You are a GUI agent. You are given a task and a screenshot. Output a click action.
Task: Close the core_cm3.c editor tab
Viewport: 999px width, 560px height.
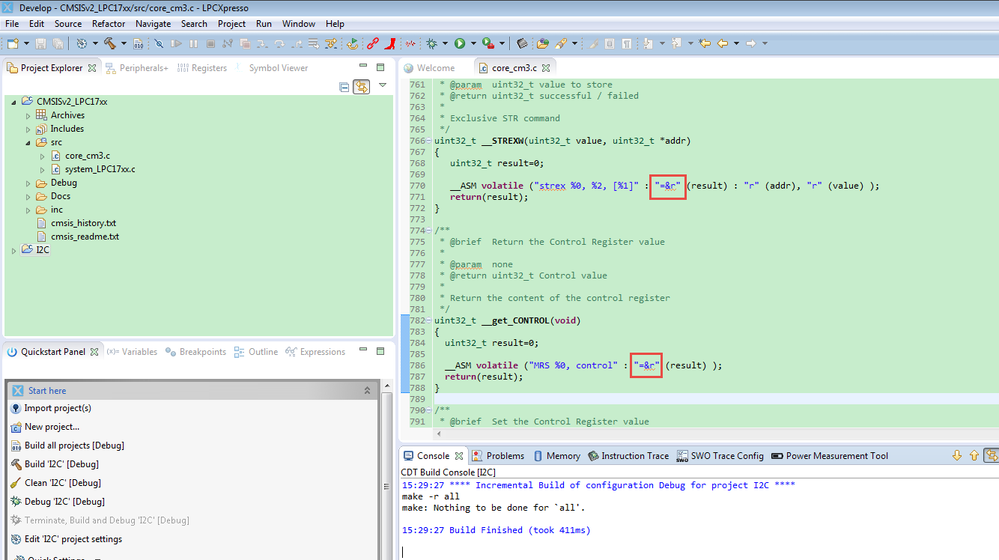[546, 68]
